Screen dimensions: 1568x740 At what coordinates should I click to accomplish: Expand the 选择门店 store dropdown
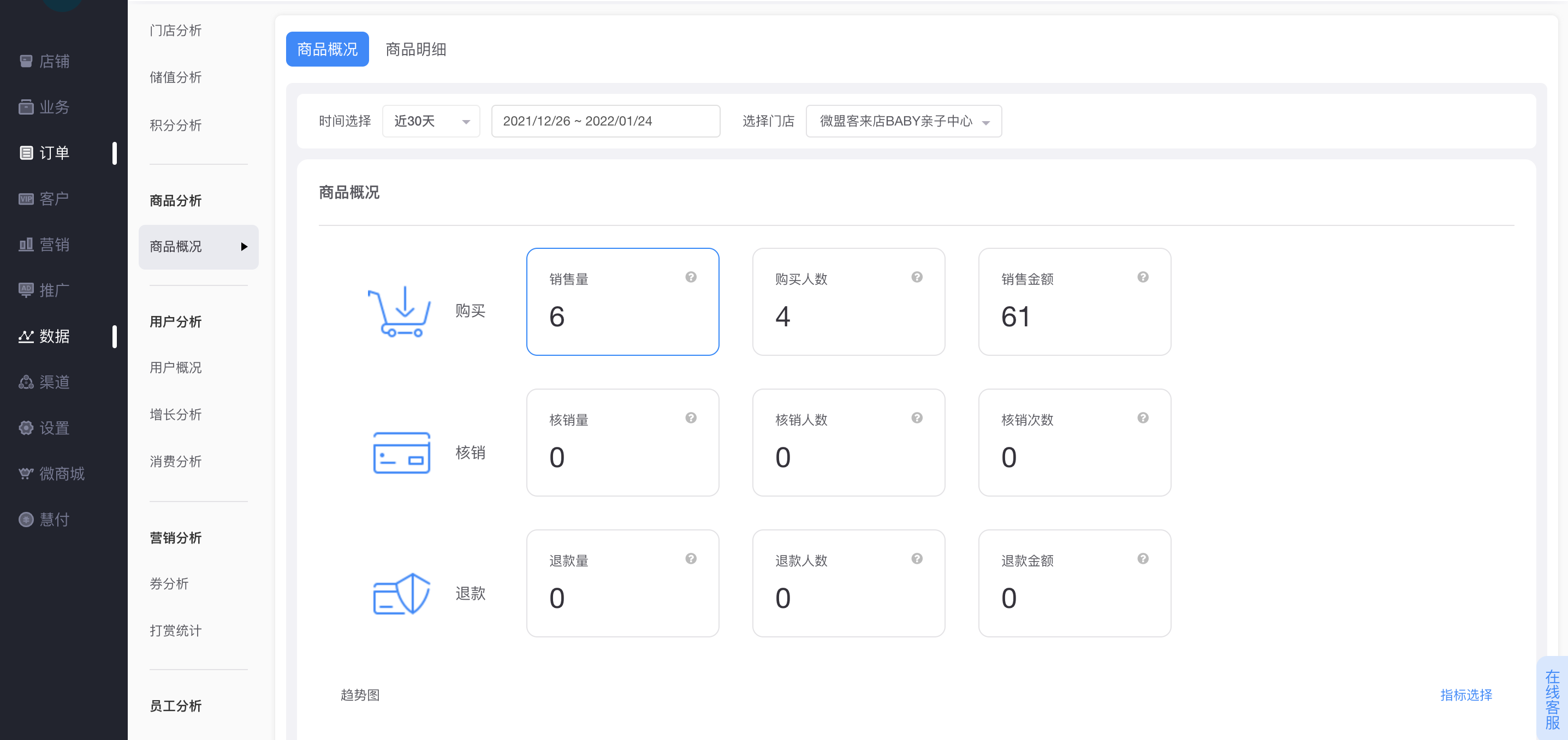point(904,121)
